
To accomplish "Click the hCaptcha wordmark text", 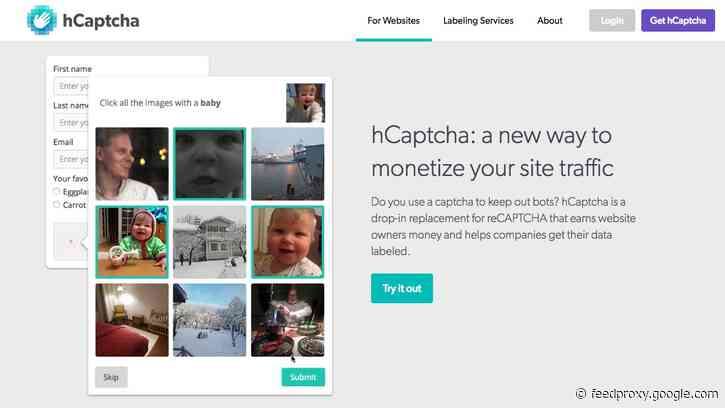I will click(x=101, y=21).
